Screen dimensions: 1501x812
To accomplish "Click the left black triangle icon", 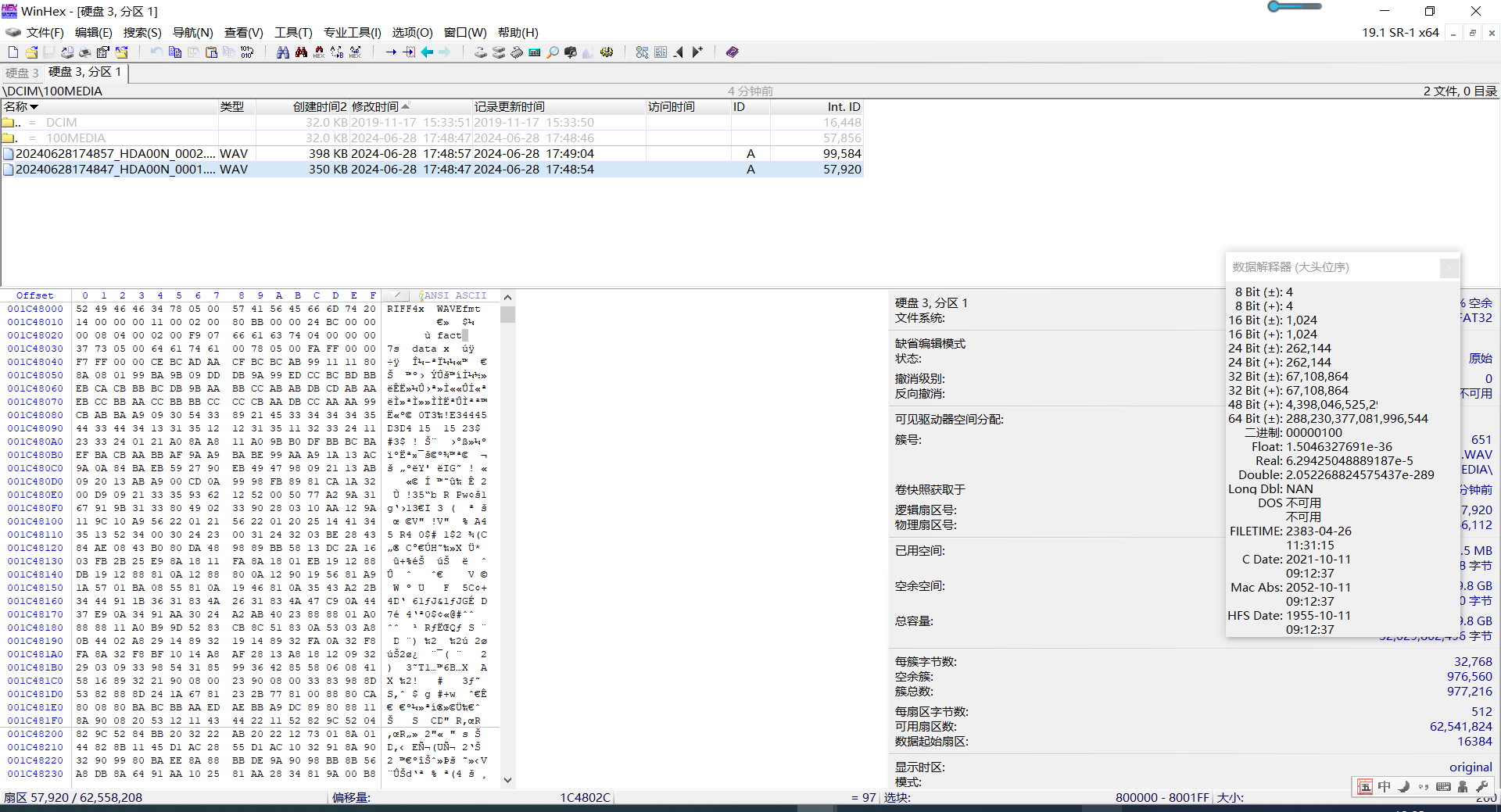I will pos(679,52).
